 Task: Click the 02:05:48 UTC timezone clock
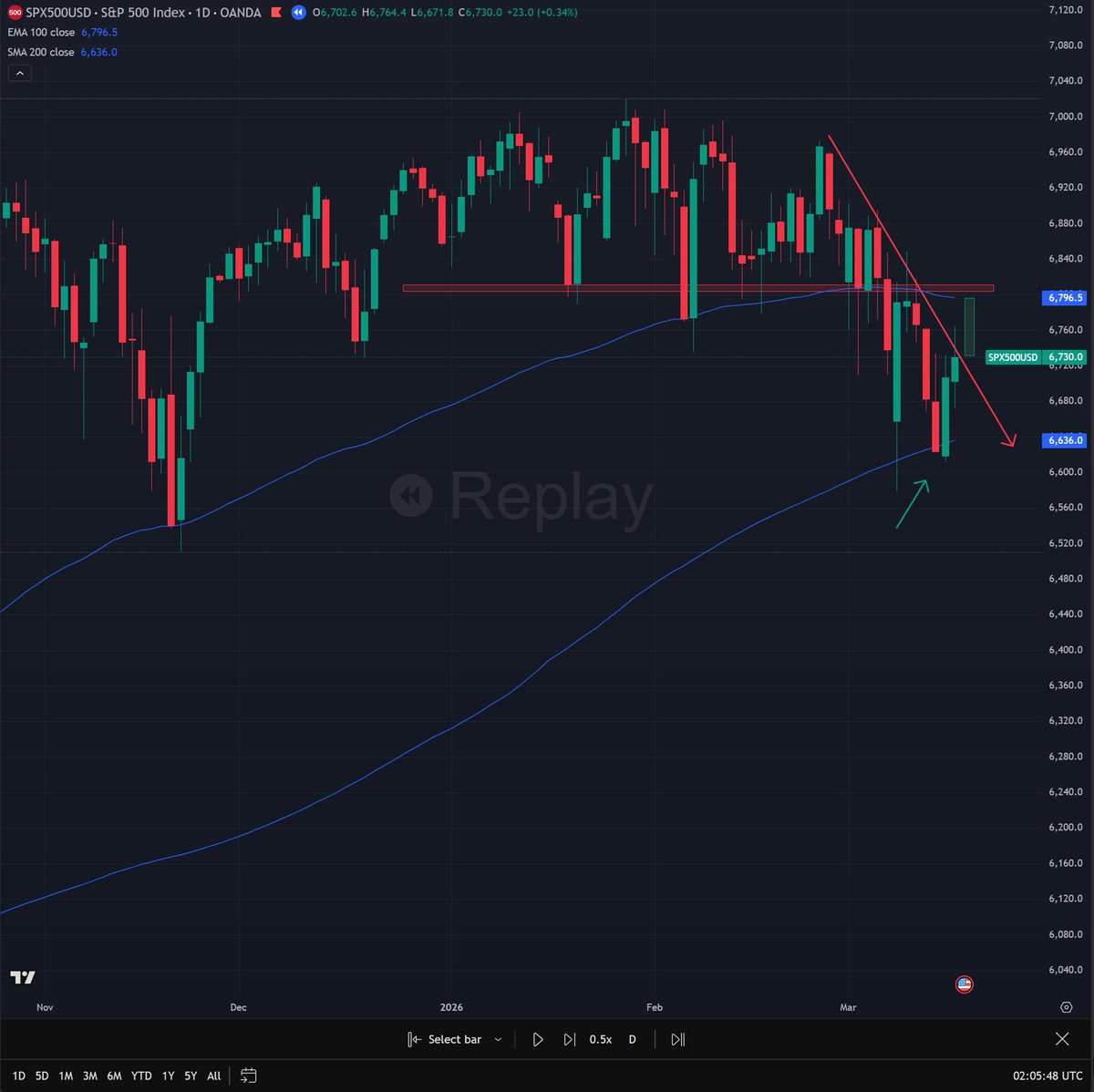click(x=1049, y=1076)
